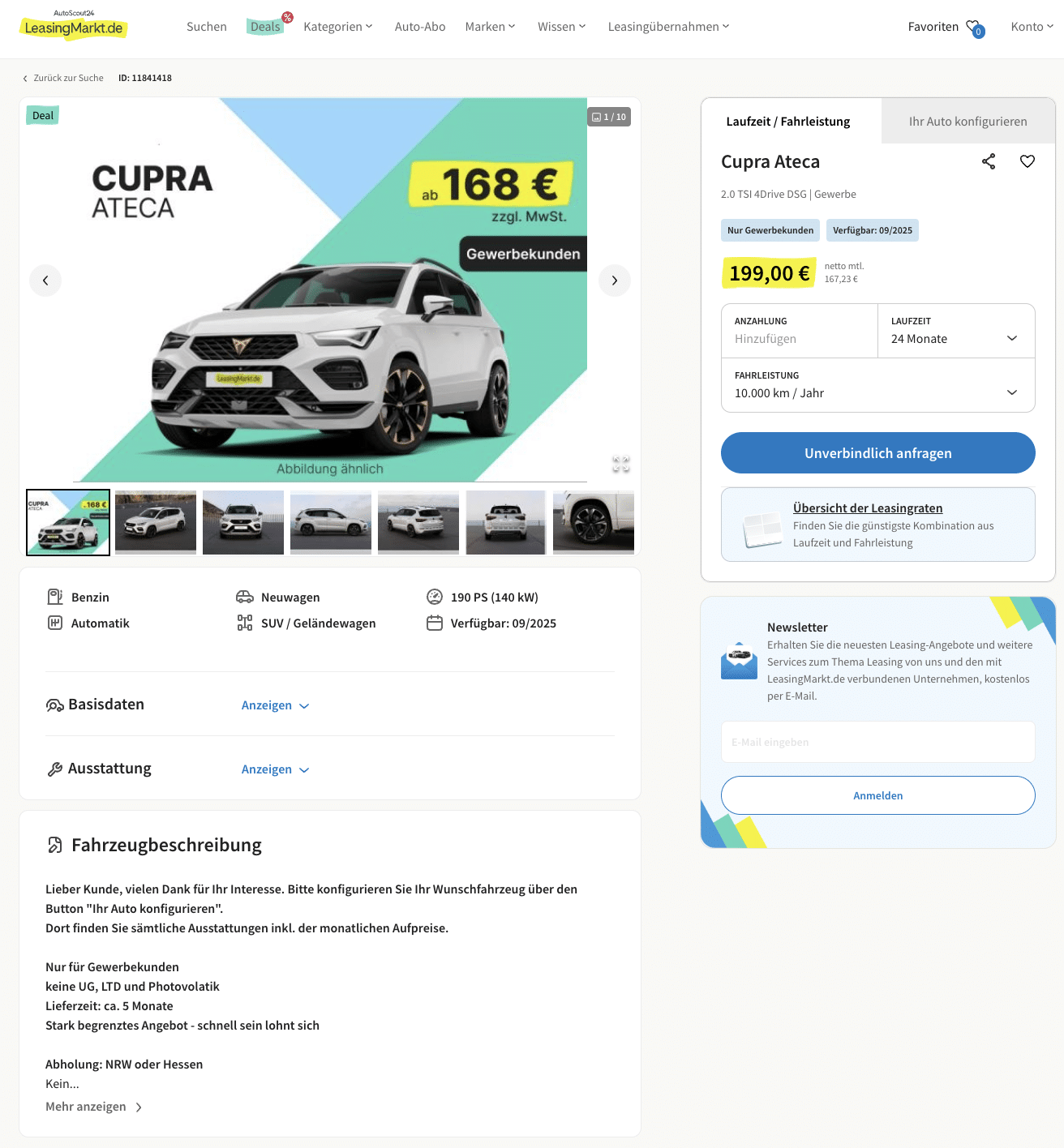Add Cupra Ateca to favorites heart icon

pyautogui.click(x=1027, y=161)
